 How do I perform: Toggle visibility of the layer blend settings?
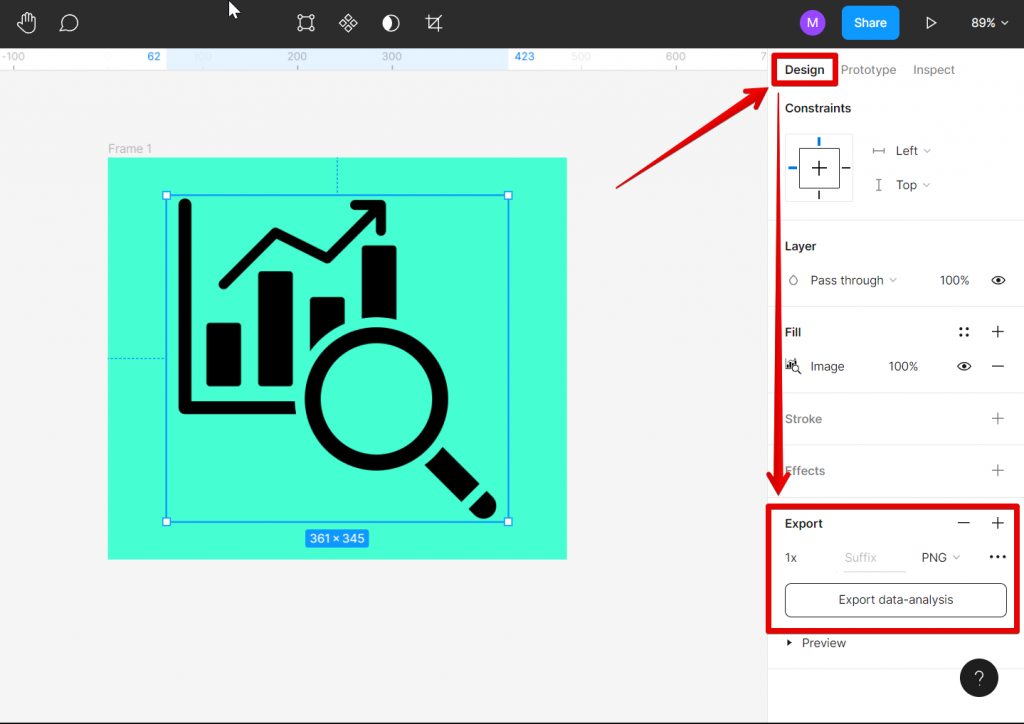tap(998, 280)
